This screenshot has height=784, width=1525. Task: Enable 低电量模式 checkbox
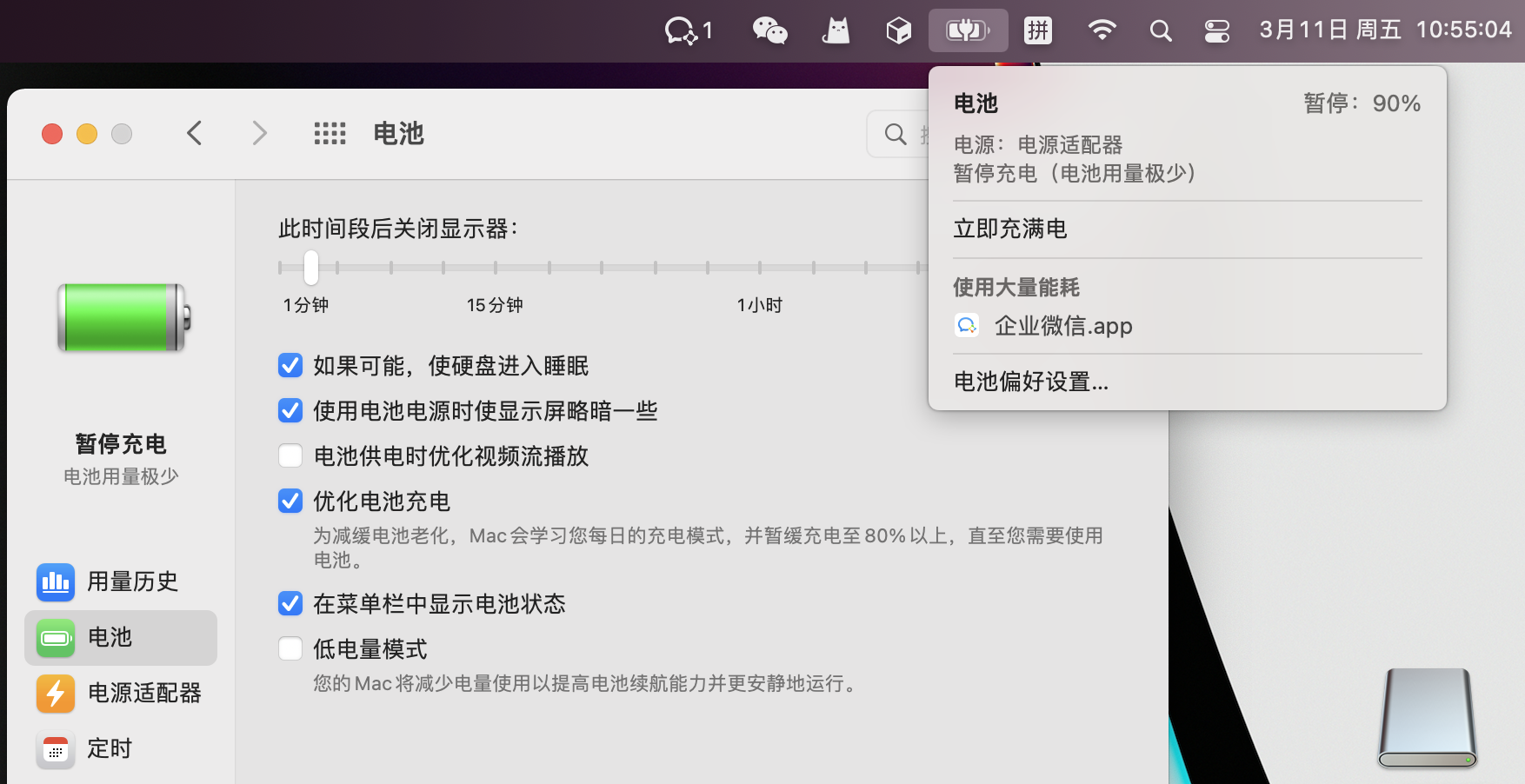point(290,648)
